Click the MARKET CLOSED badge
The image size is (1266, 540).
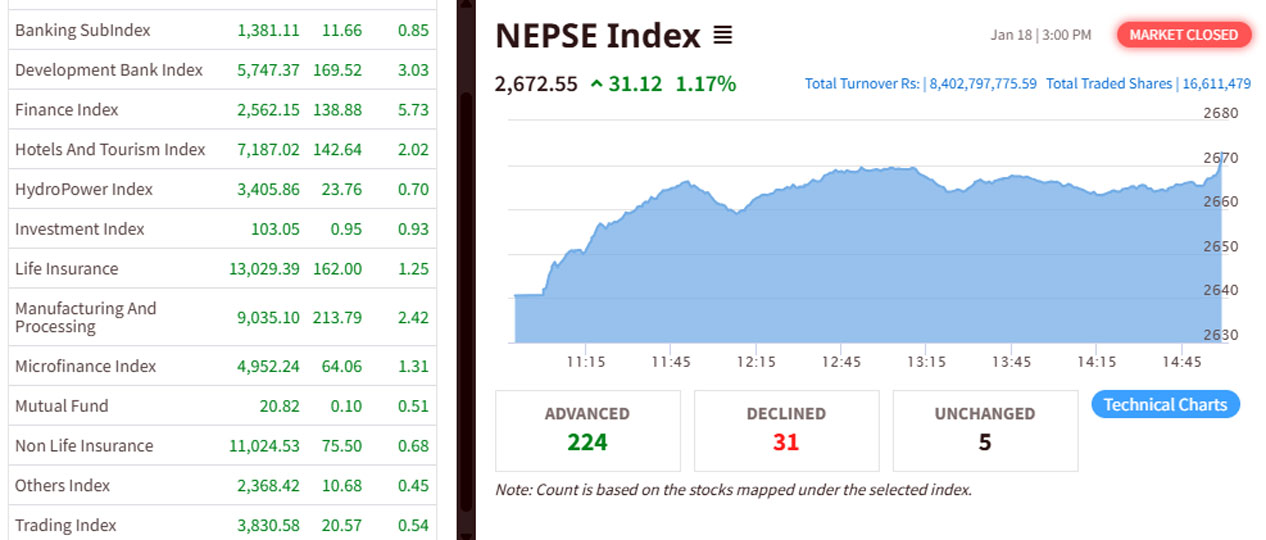[1183, 35]
